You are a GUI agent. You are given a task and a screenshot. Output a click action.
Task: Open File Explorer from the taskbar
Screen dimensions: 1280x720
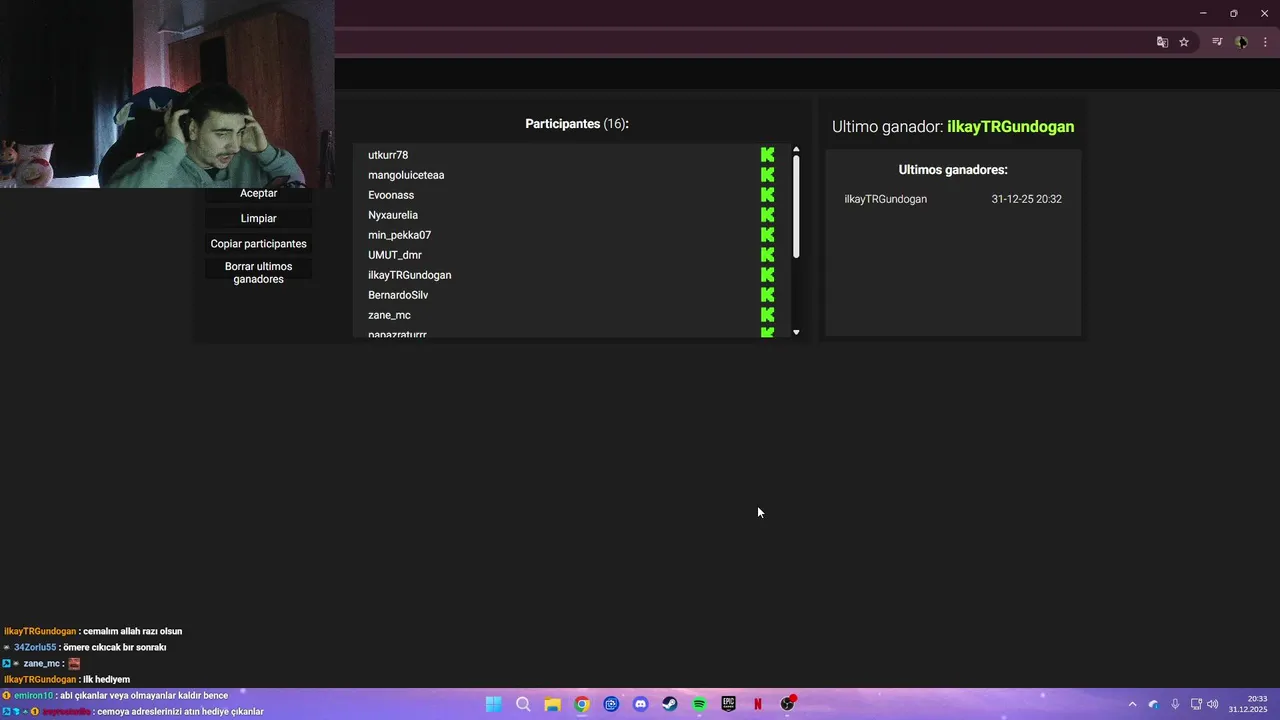[x=552, y=704]
